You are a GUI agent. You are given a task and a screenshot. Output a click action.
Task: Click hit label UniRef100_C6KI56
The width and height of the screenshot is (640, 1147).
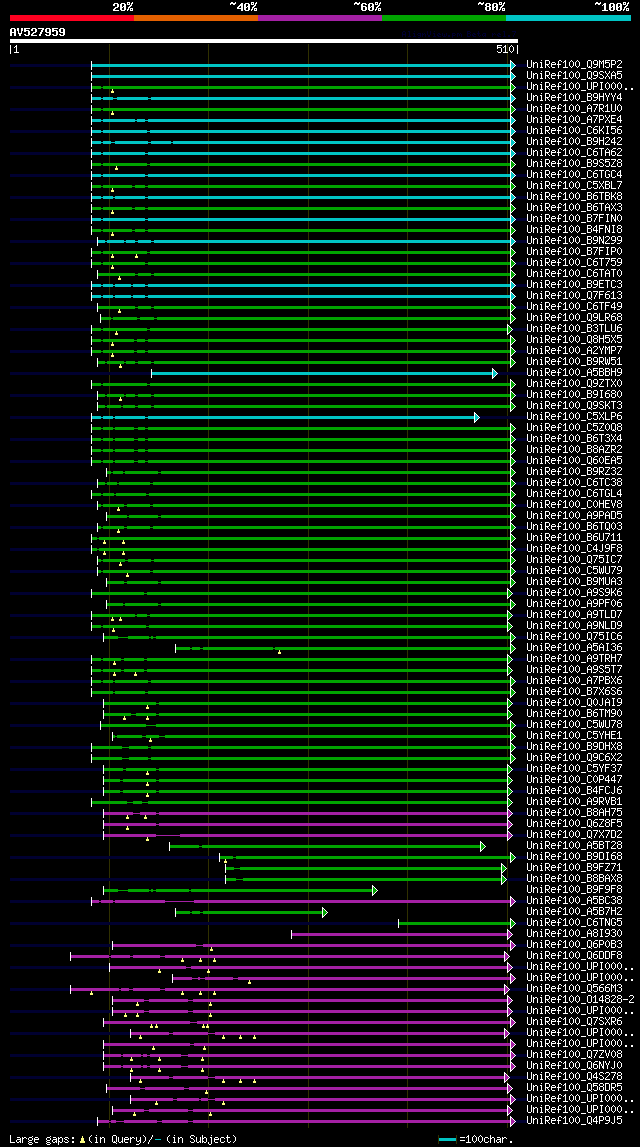[574, 130]
